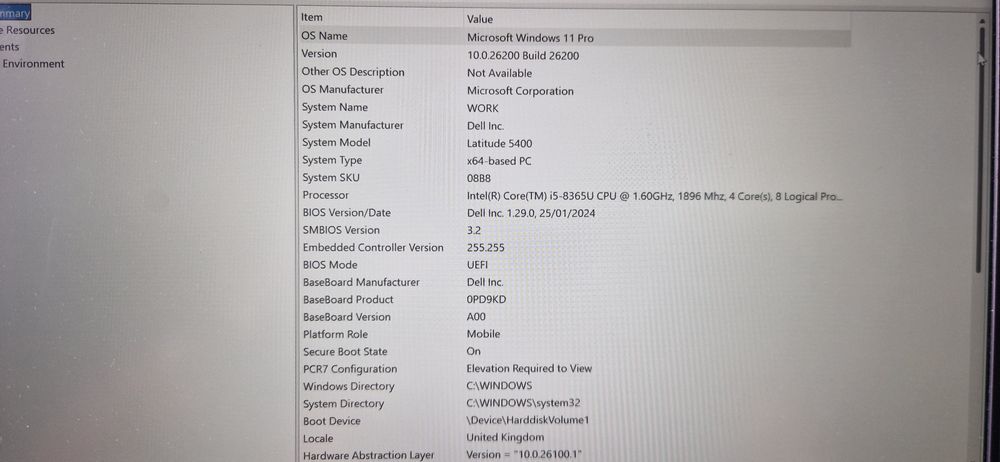
Task: Click the scrollbar up arrow
Action: [980, 20]
